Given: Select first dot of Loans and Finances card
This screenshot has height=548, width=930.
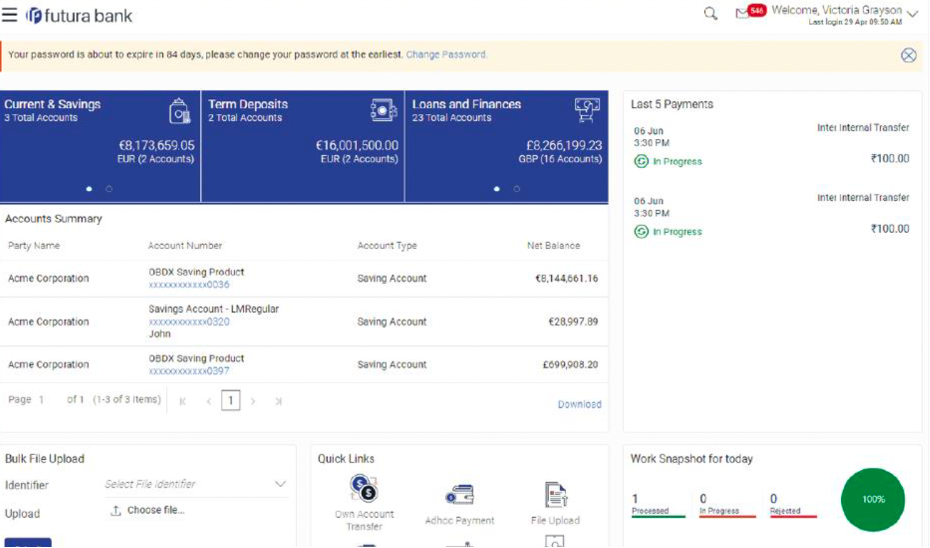Looking at the screenshot, I should coord(497,188).
